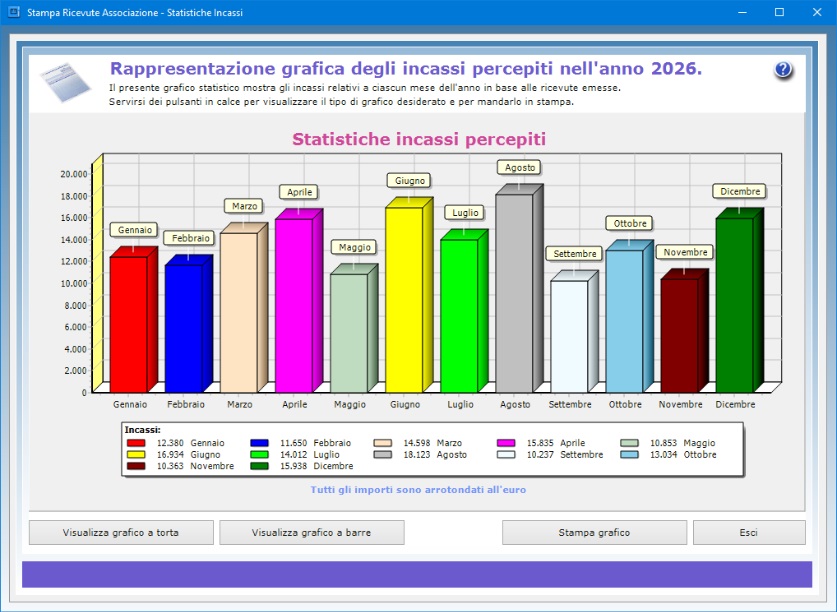
Task: Click the legend value 12.380 for Gennaio
Action: pyautogui.click(x=170, y=443)
